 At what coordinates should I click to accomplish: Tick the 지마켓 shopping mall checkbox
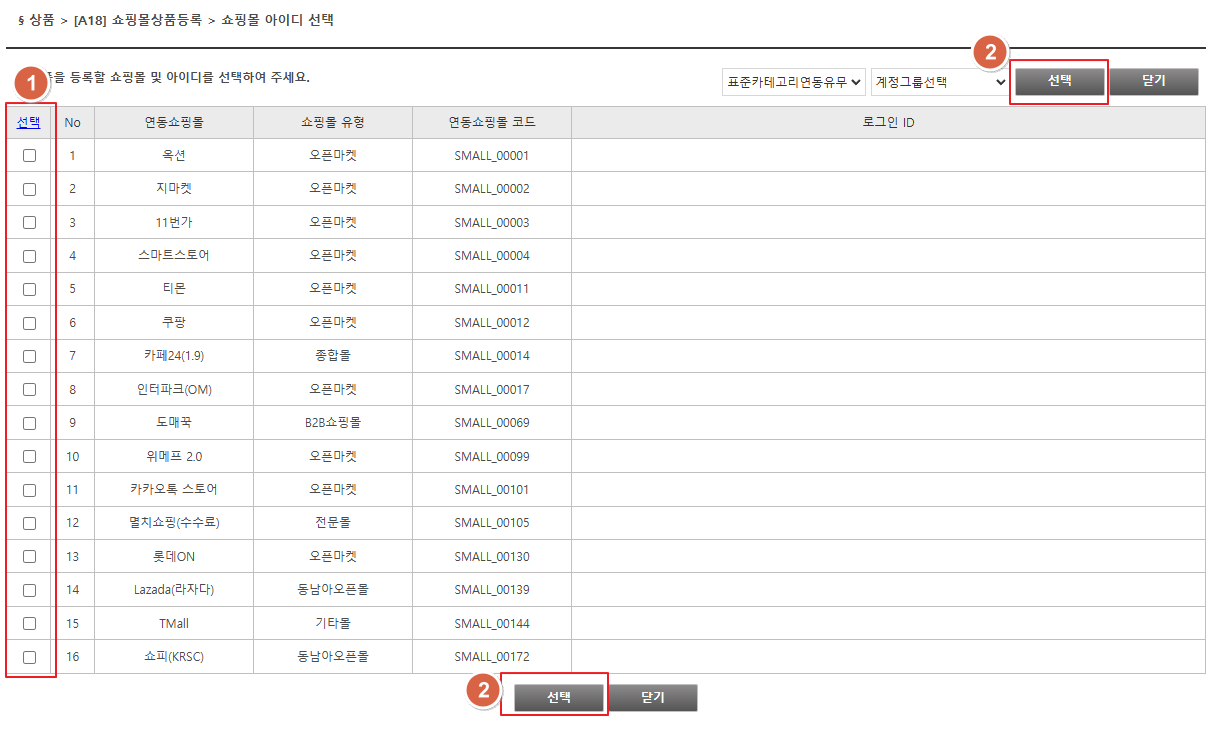29,189
